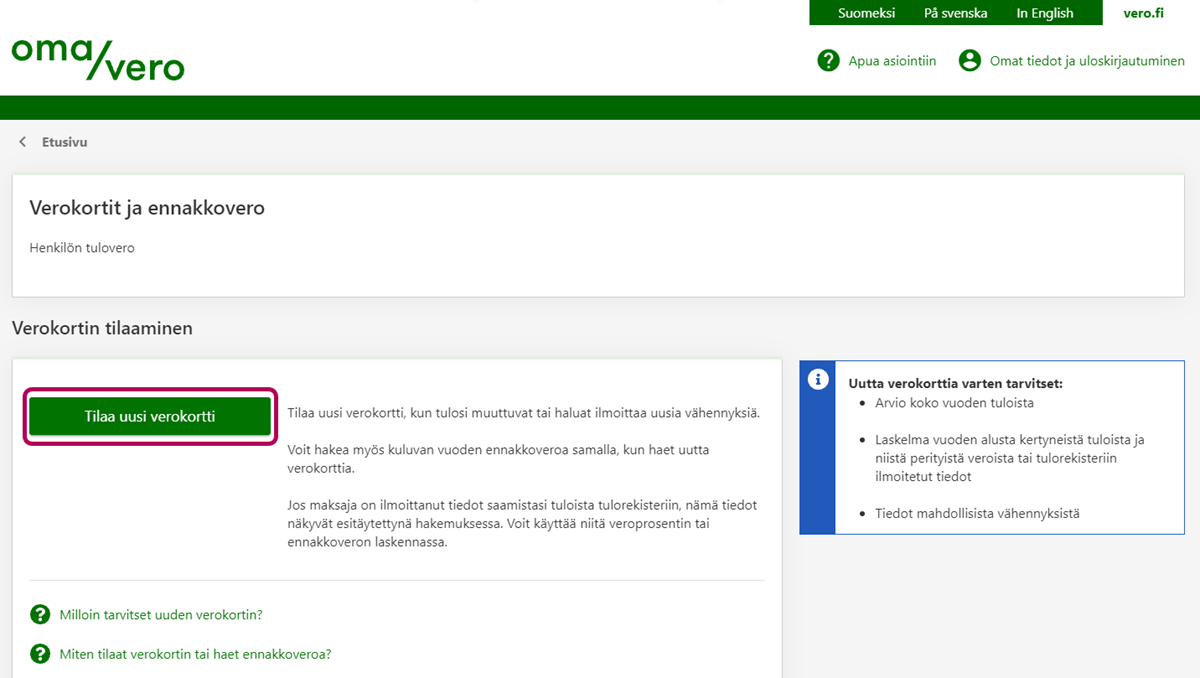Click the OmaVero logo

point(98,59)
